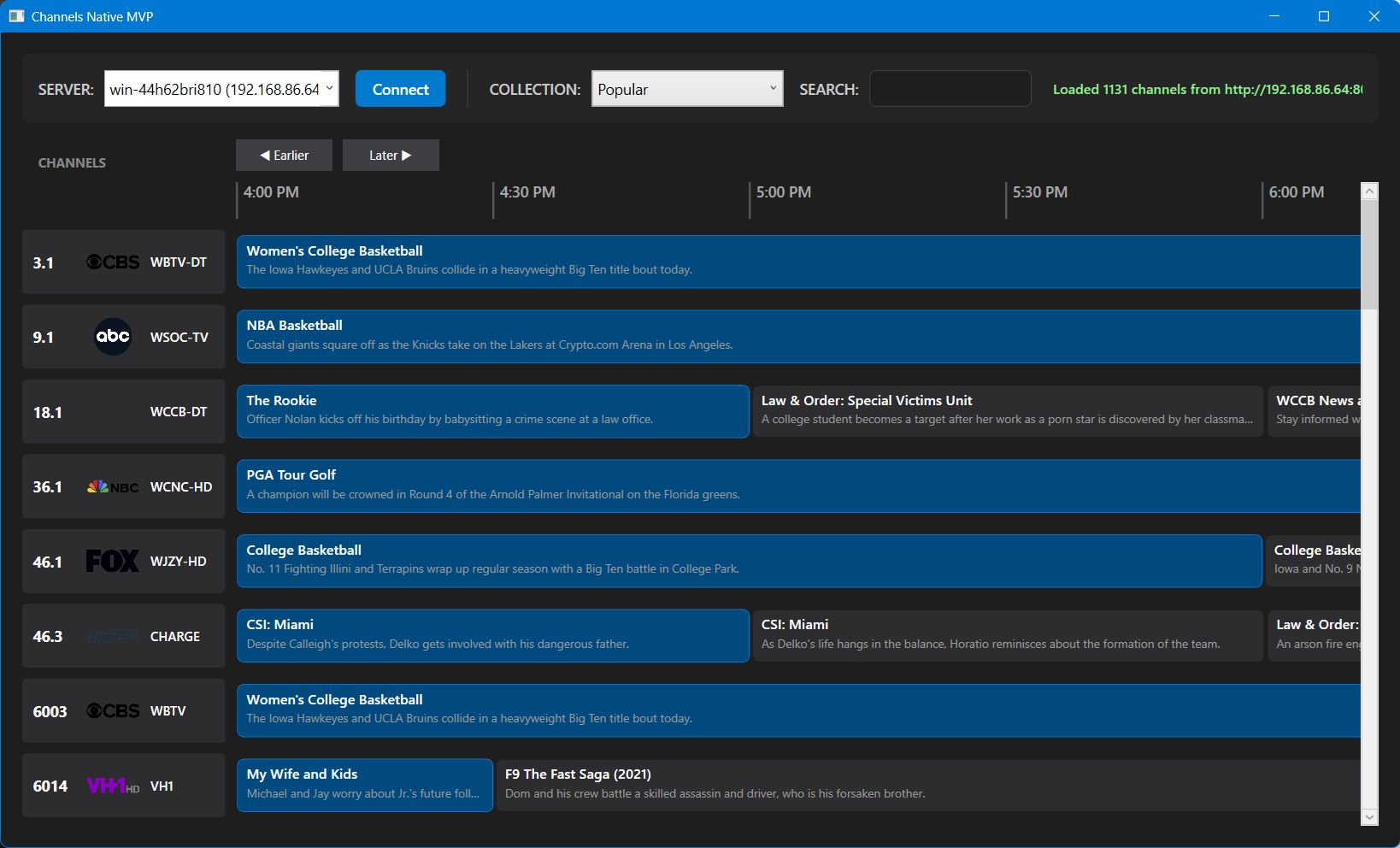Click the VH1 HD logo
The height and width of the screenshot is (848, 1400).
(113, 786)
